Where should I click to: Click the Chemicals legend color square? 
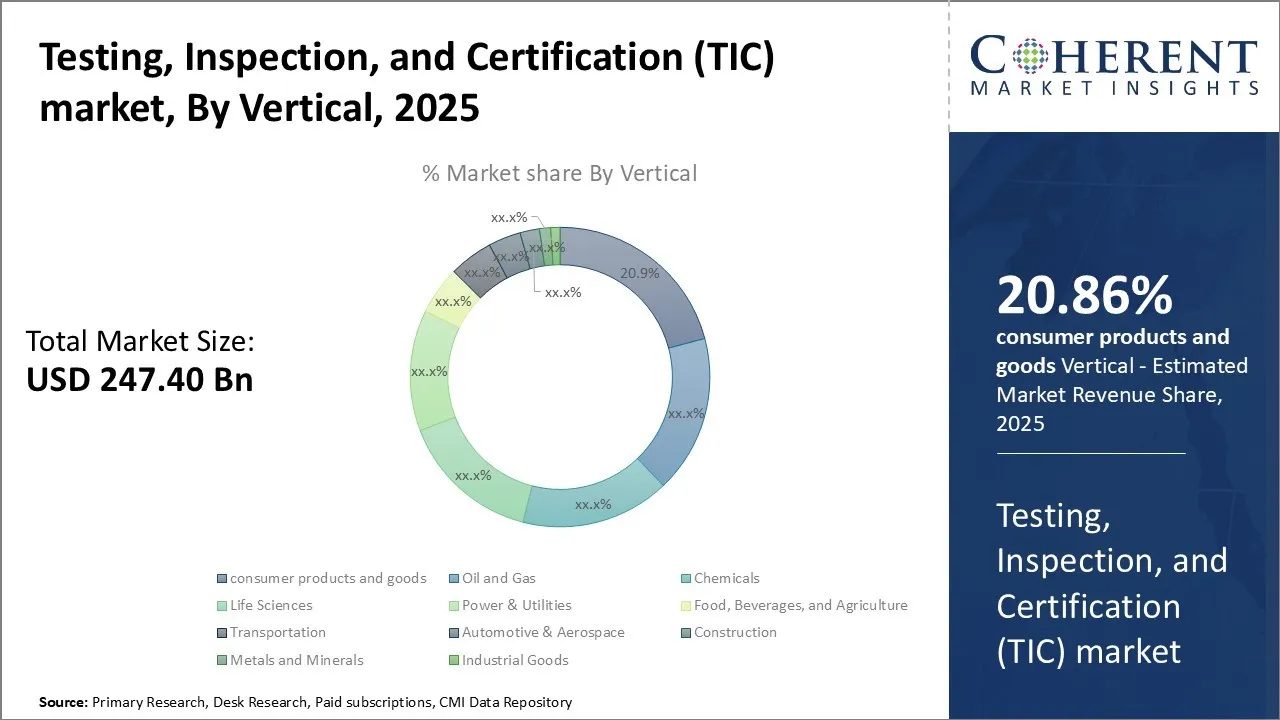point(685,579)
